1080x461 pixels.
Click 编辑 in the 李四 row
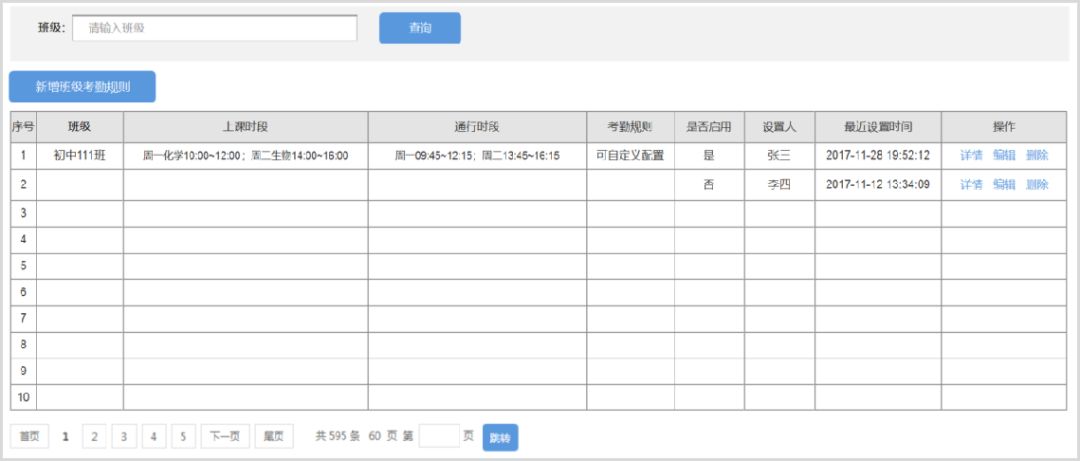coord(1004,185)
